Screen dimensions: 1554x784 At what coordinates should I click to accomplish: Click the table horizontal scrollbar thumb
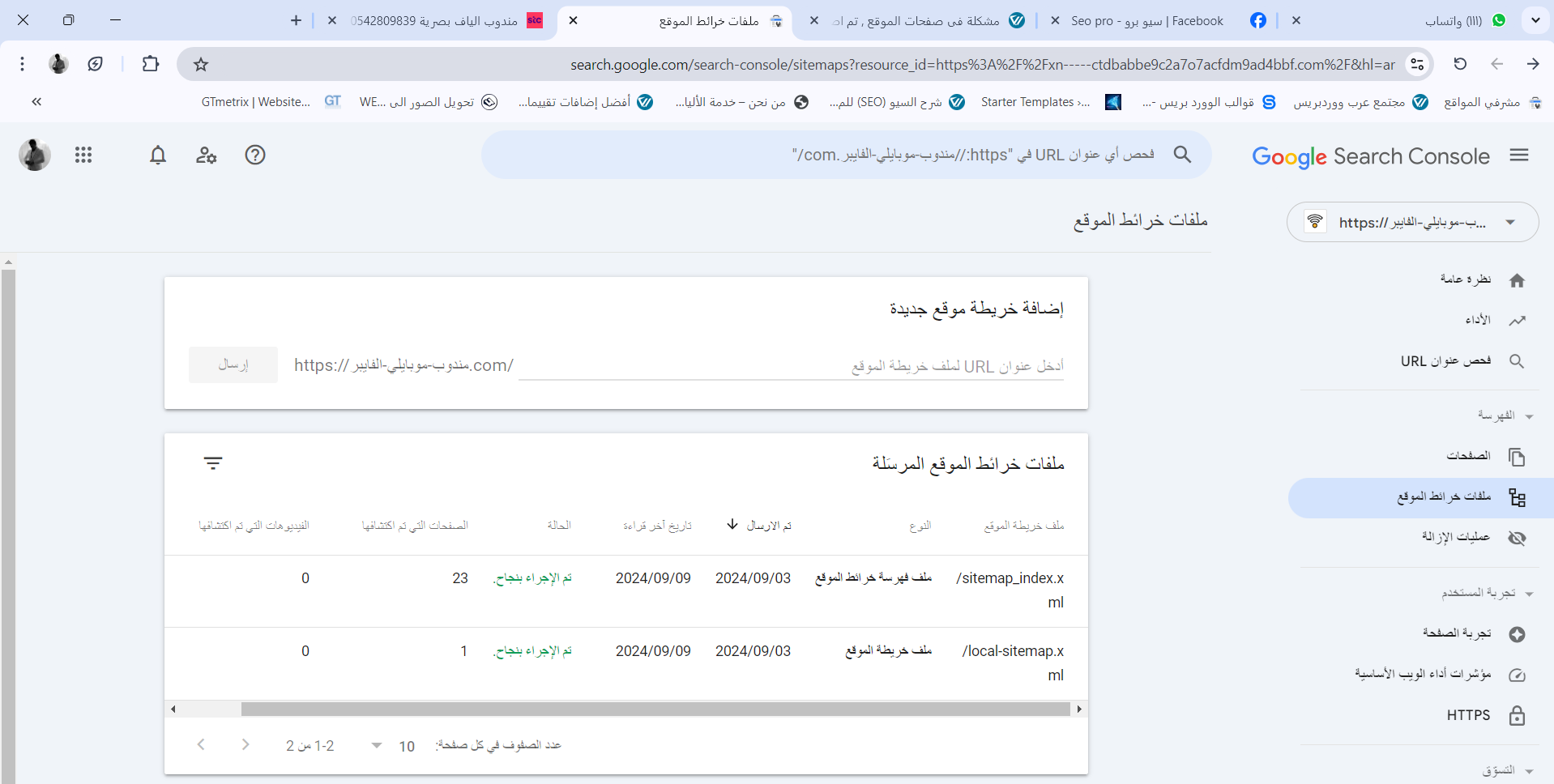point(655,709)
